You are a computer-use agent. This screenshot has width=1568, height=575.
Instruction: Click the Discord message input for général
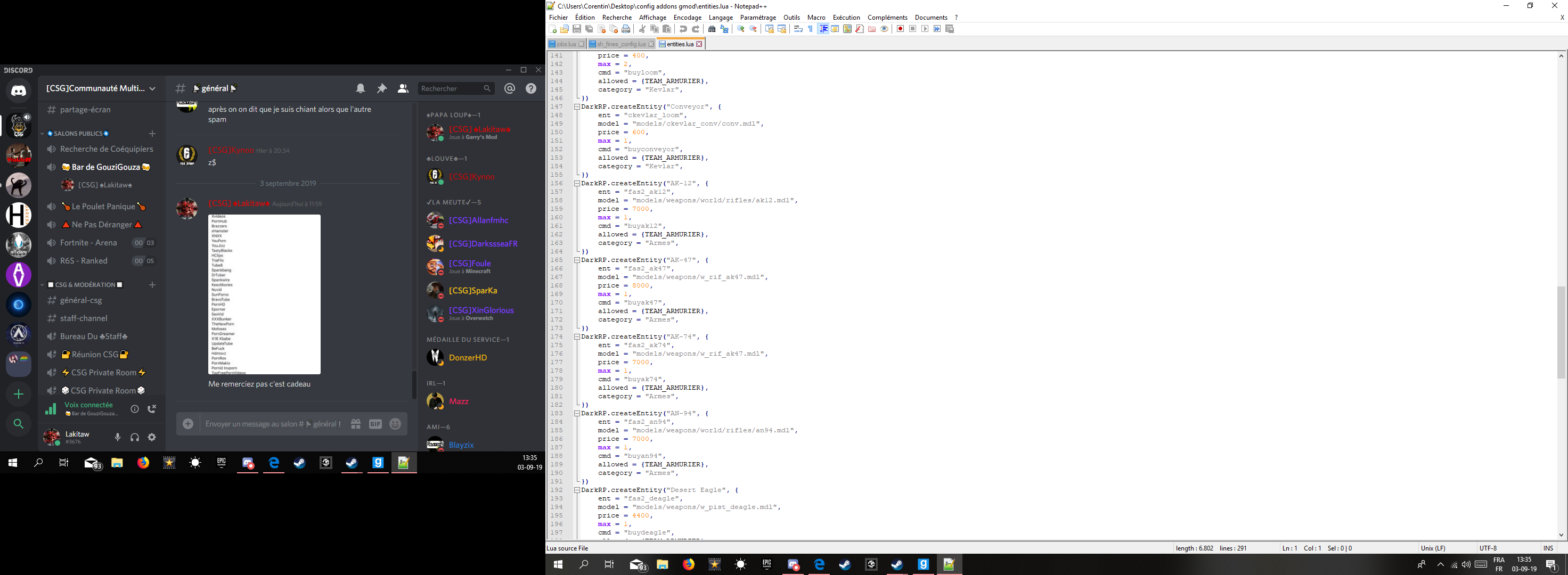point(273,424)
